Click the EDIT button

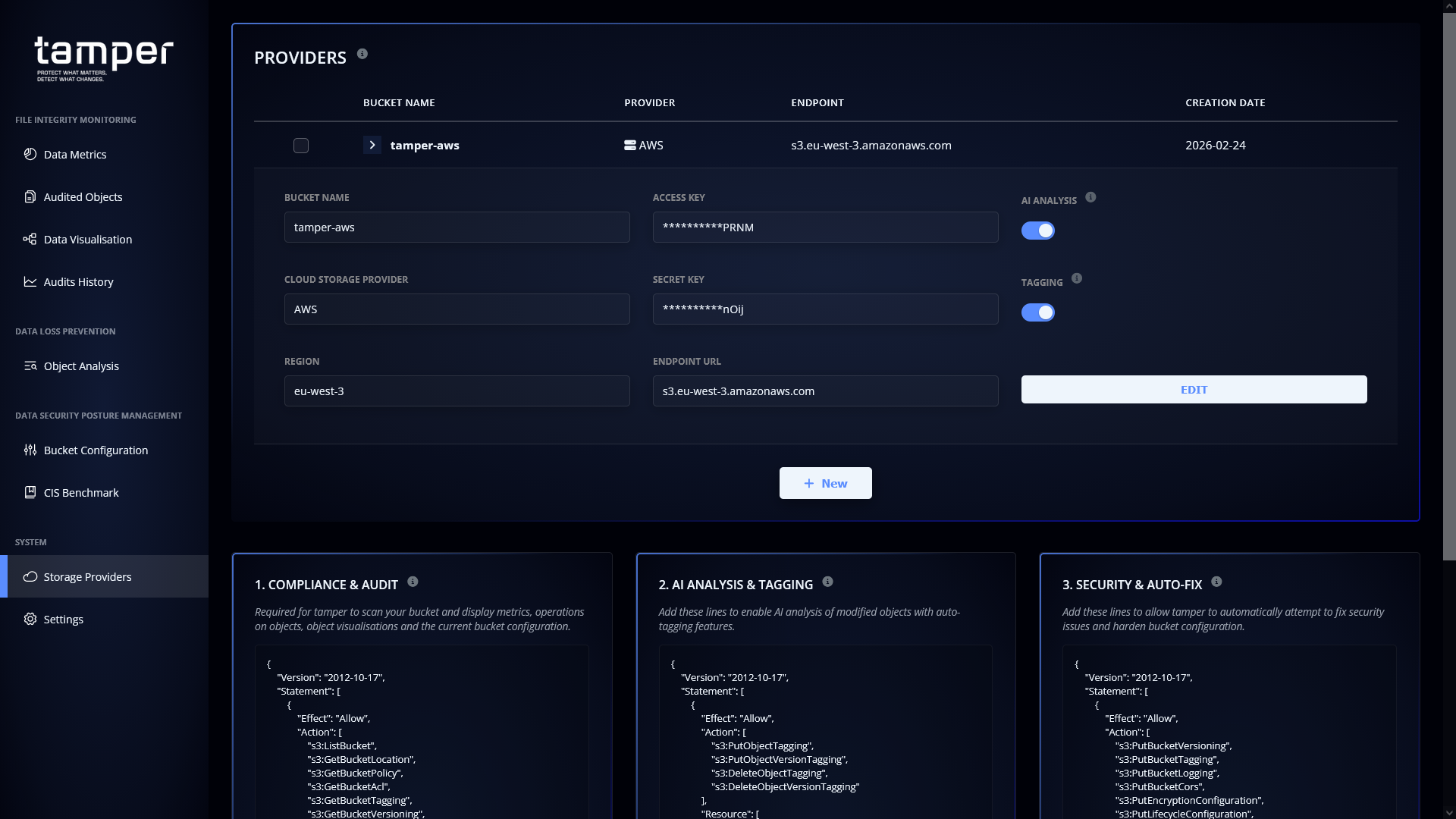click(x=1194, y=389)
